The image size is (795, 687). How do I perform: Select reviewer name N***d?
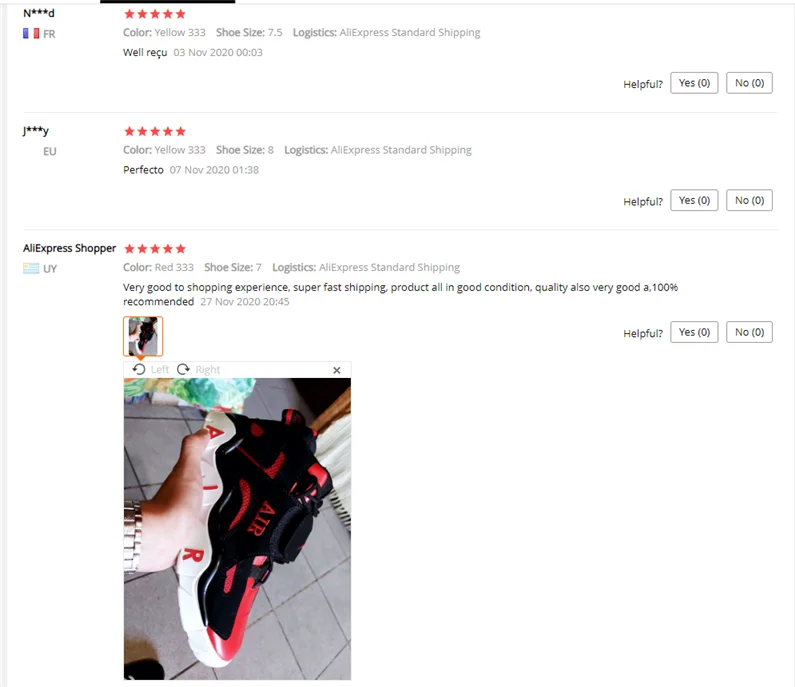(39, 13)
